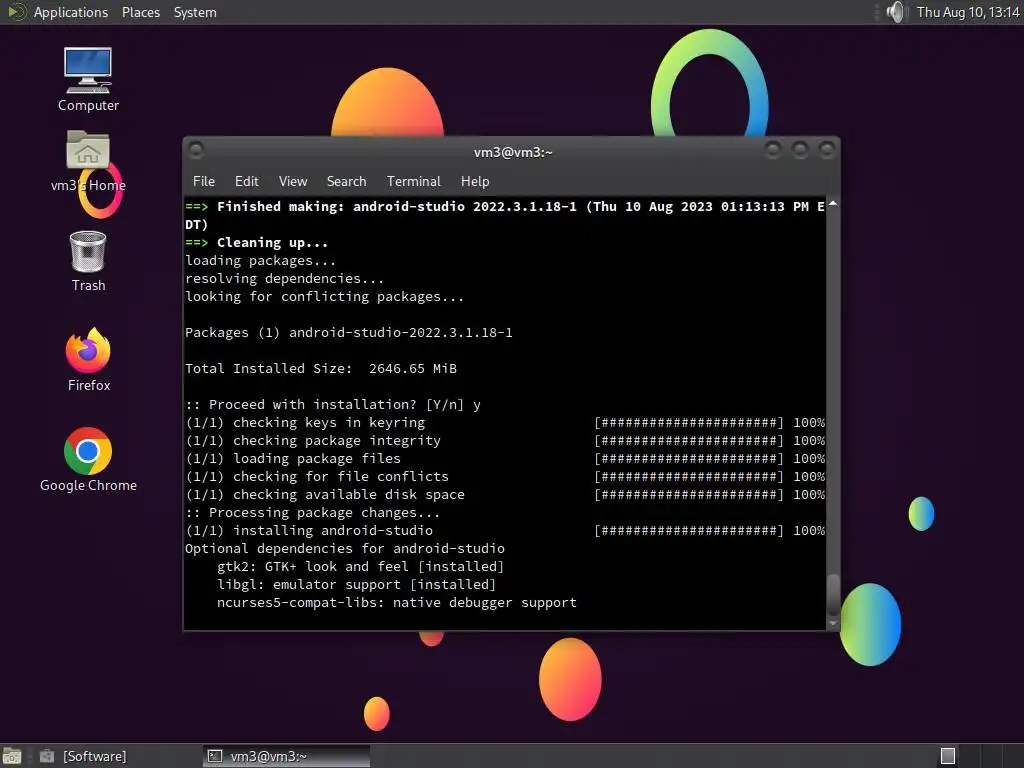Screen dimensions: 1024x768
Task: Click the 'Optional dependencies for android-studio' line
Action: [x=345, y=549]
